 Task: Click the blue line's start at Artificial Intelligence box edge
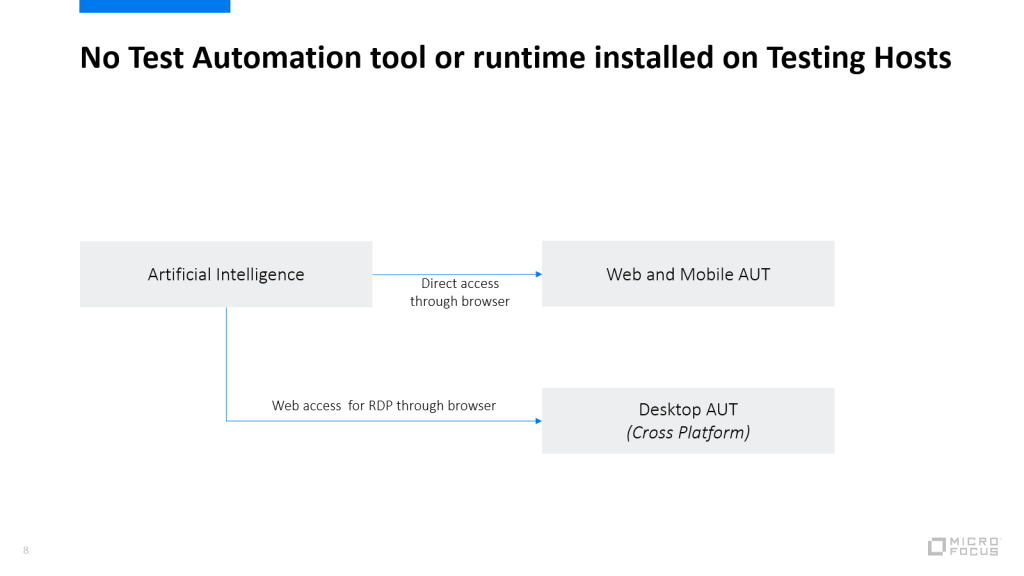click(x=375, y=274)
